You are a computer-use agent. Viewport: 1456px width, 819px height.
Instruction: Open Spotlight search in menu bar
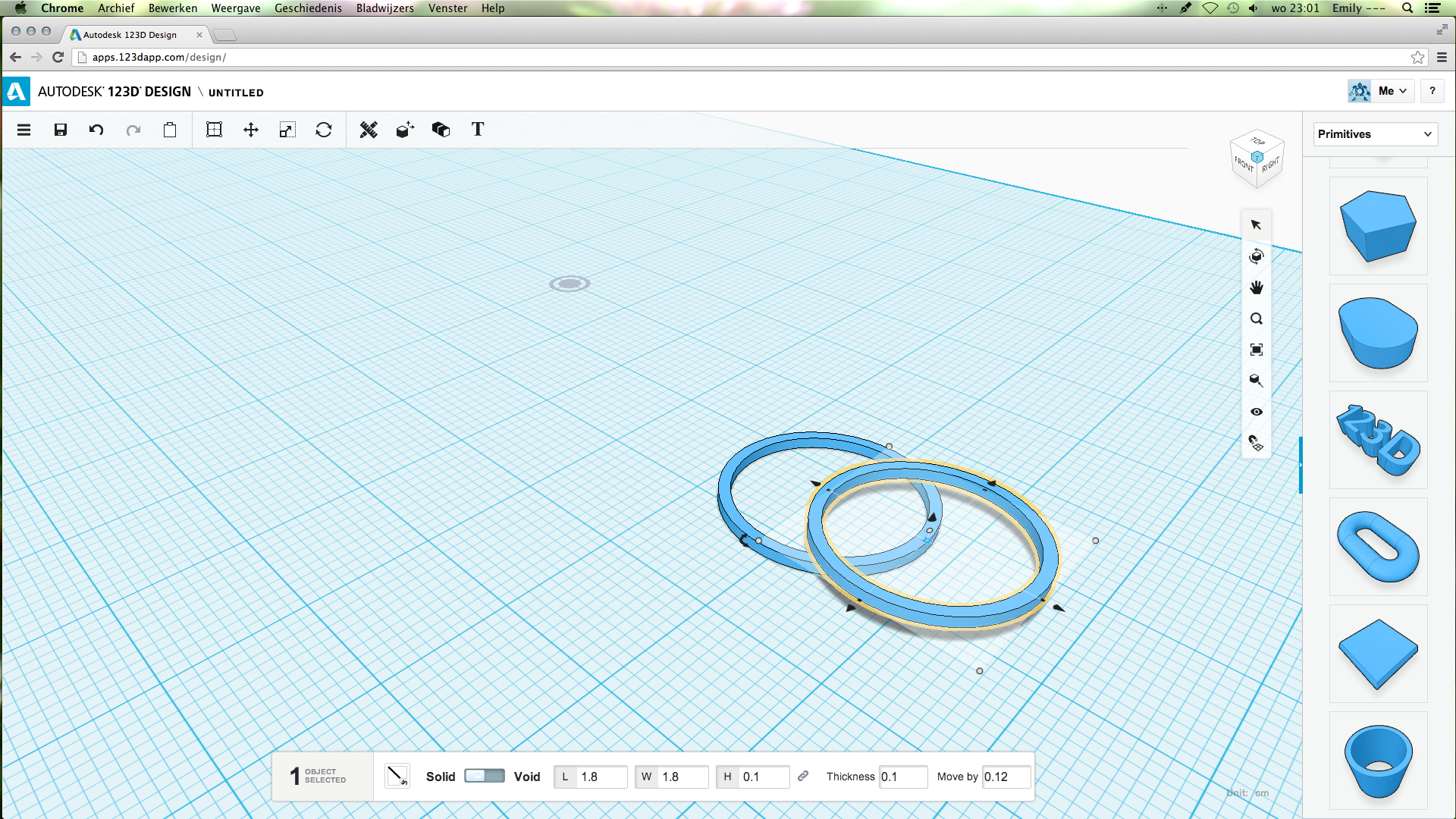pos(1407,8)
